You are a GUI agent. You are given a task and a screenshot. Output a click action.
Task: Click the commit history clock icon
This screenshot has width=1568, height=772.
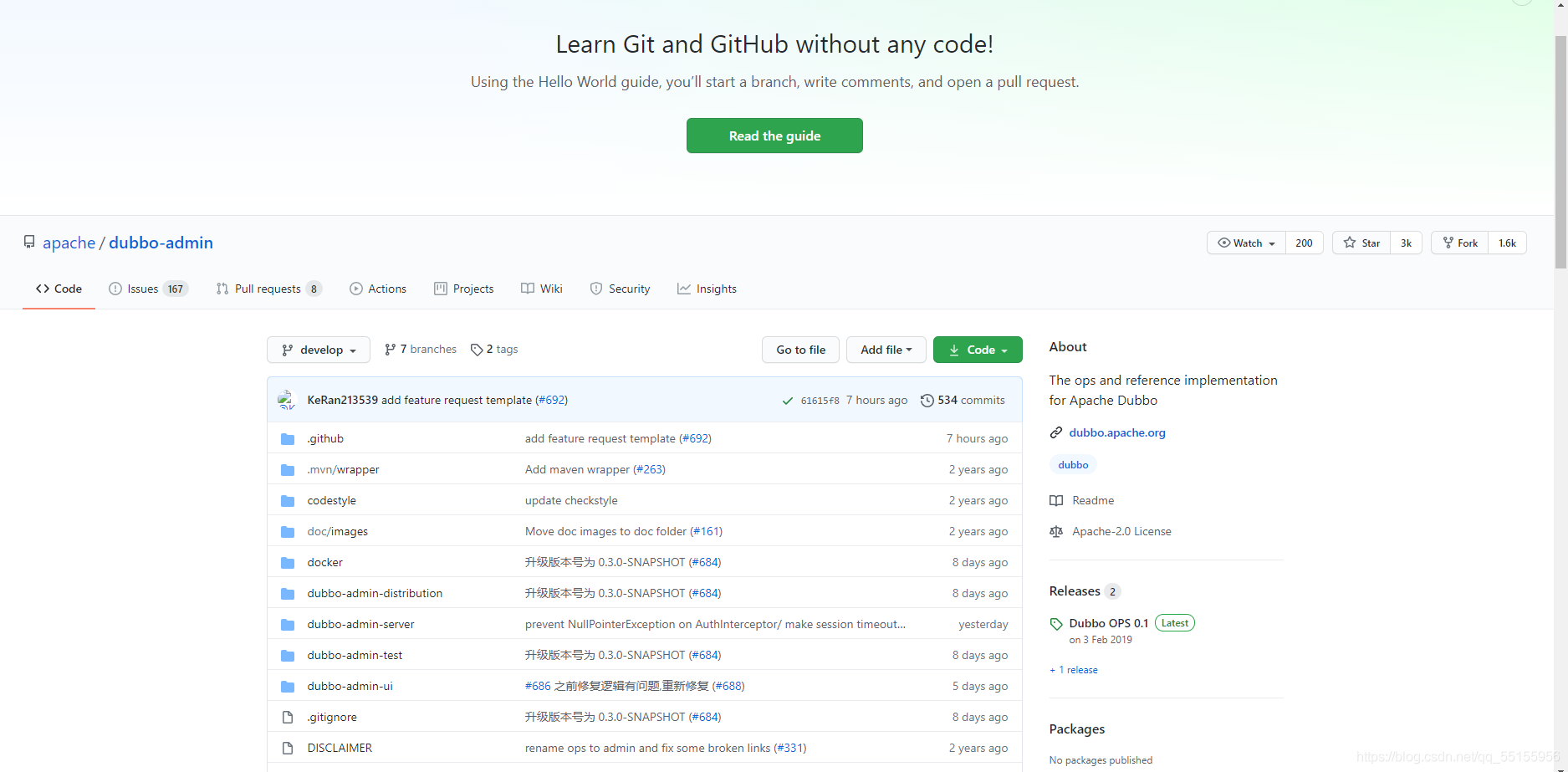(x=927, y=400)
